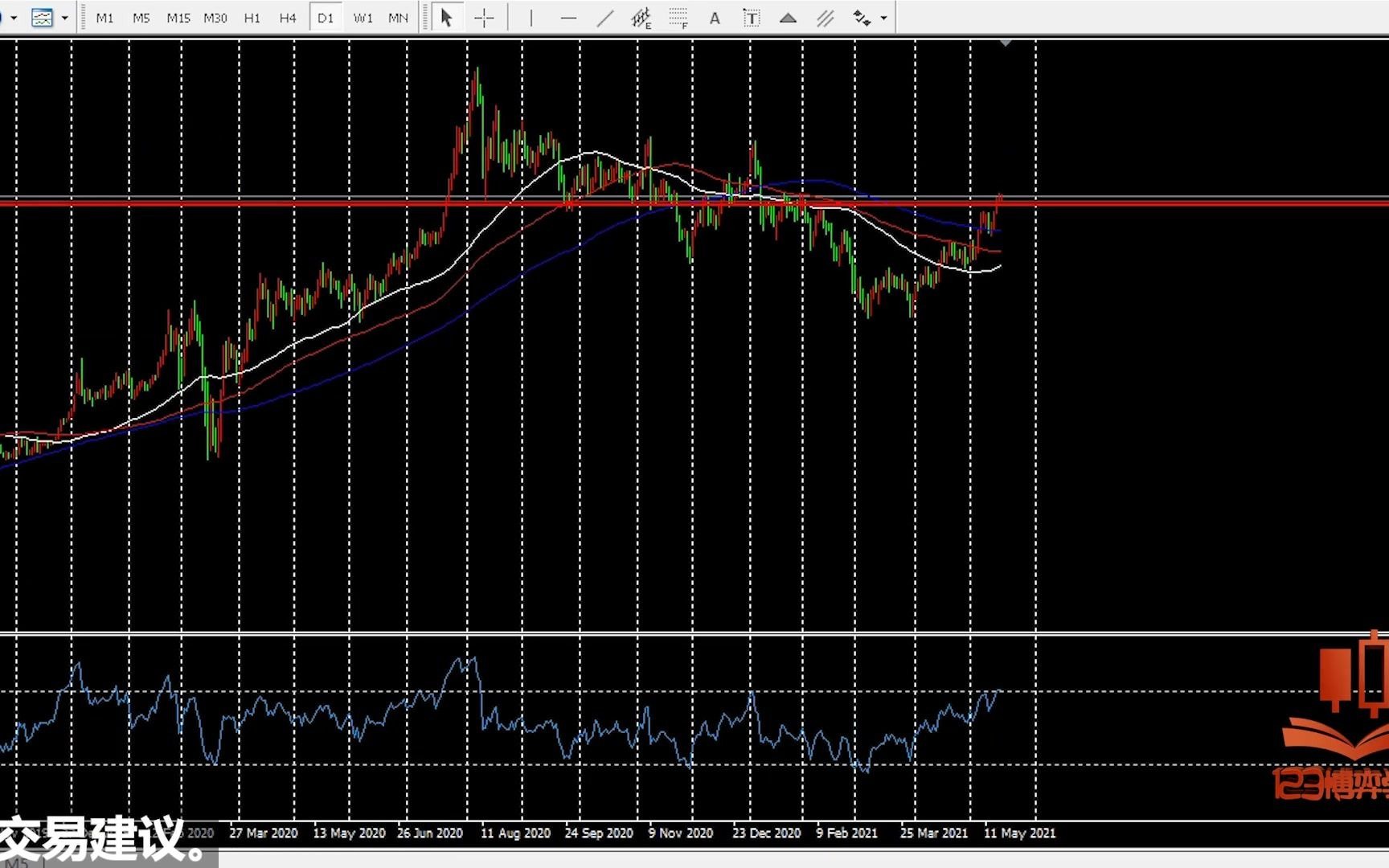Open the chart templates icon
This screenshot has height=868, width=1389.
42,18
